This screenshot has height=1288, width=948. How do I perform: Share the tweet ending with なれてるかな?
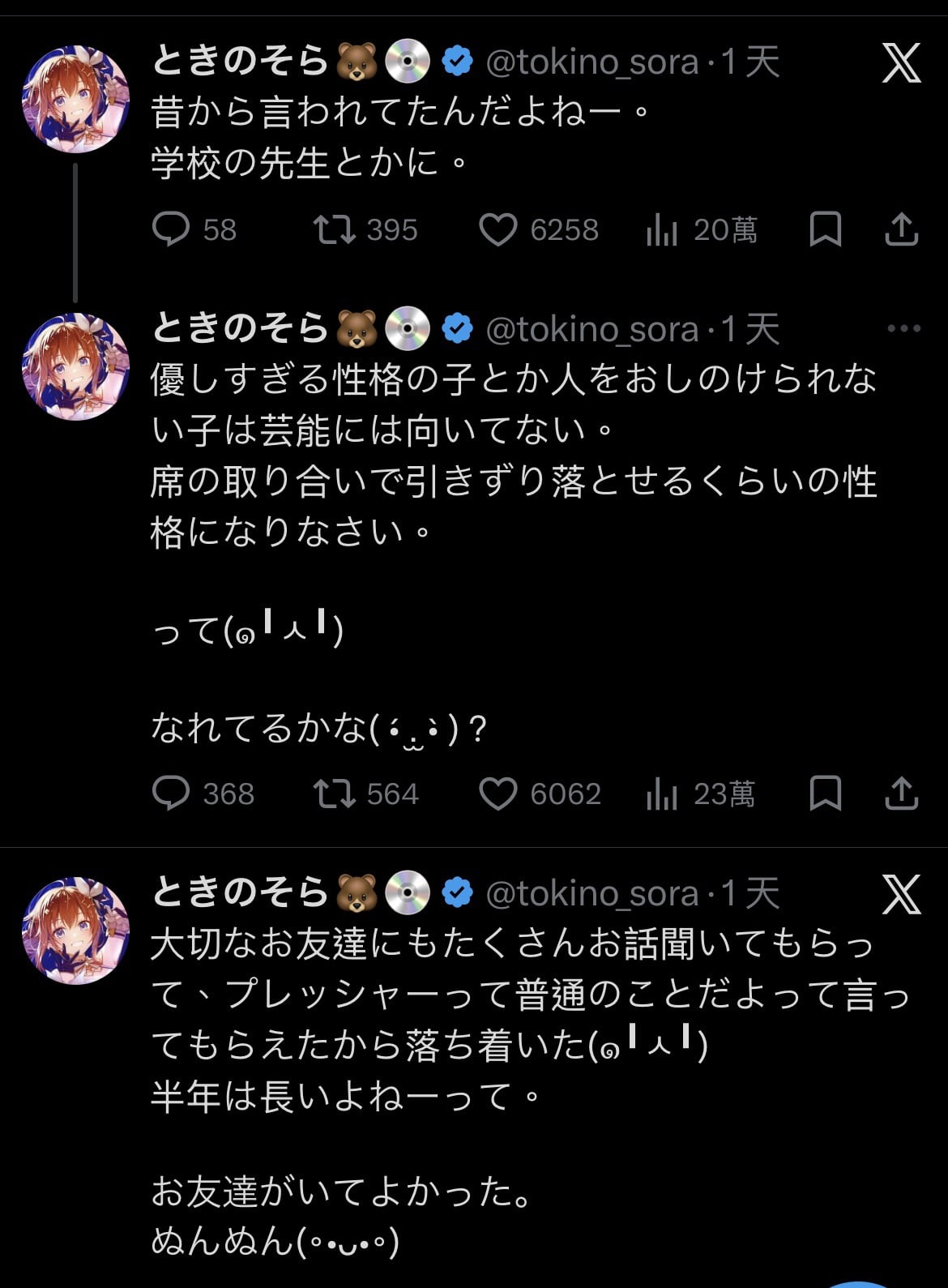[901, 794]
